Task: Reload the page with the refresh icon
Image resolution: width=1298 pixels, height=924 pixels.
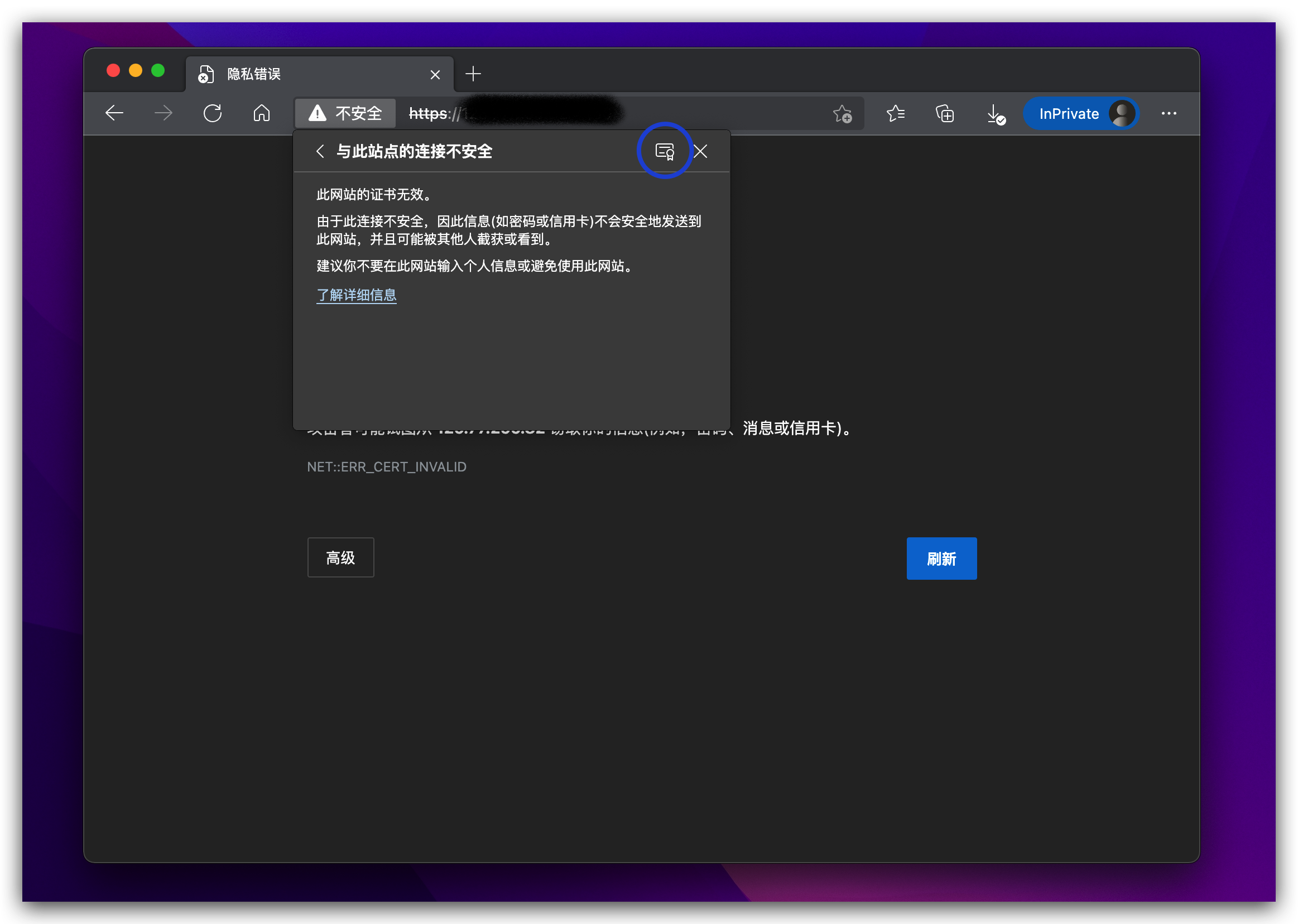Action: coord(212,113)
